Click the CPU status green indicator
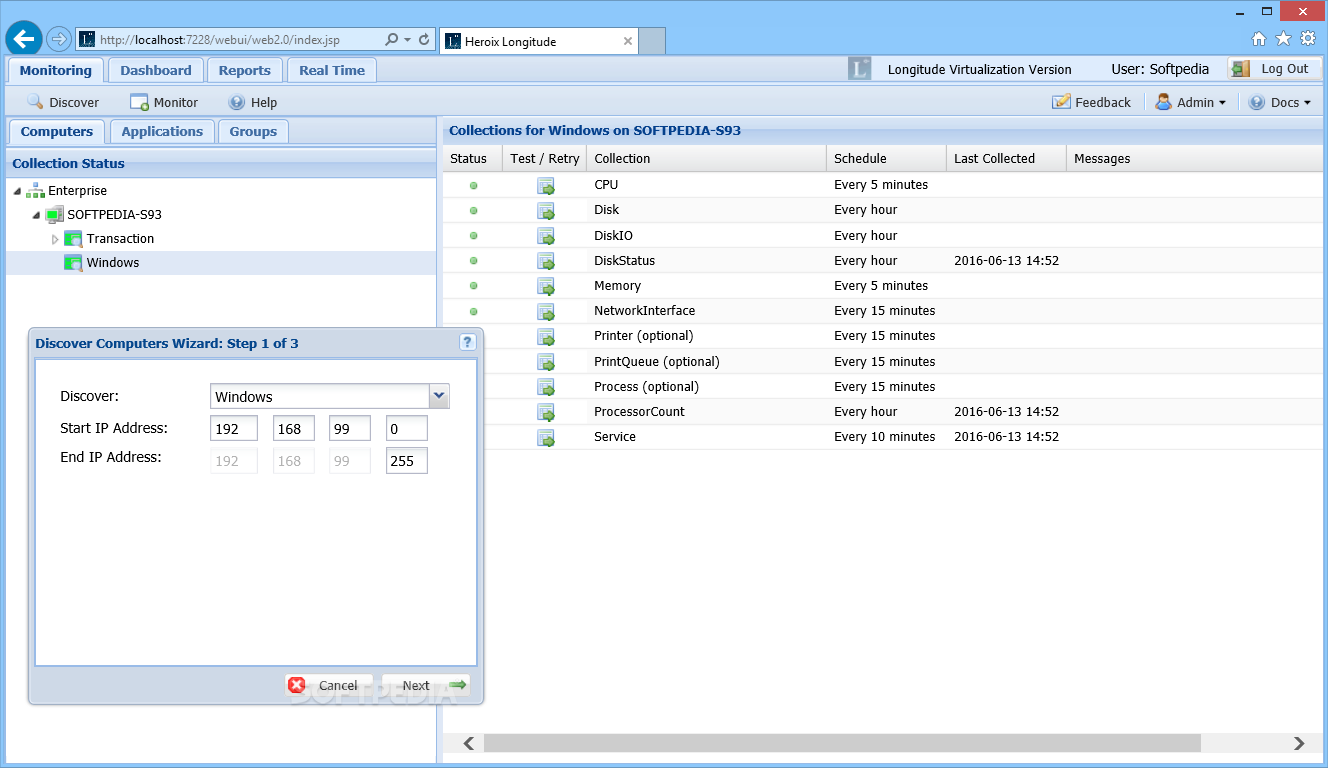 tap(473, 185)
